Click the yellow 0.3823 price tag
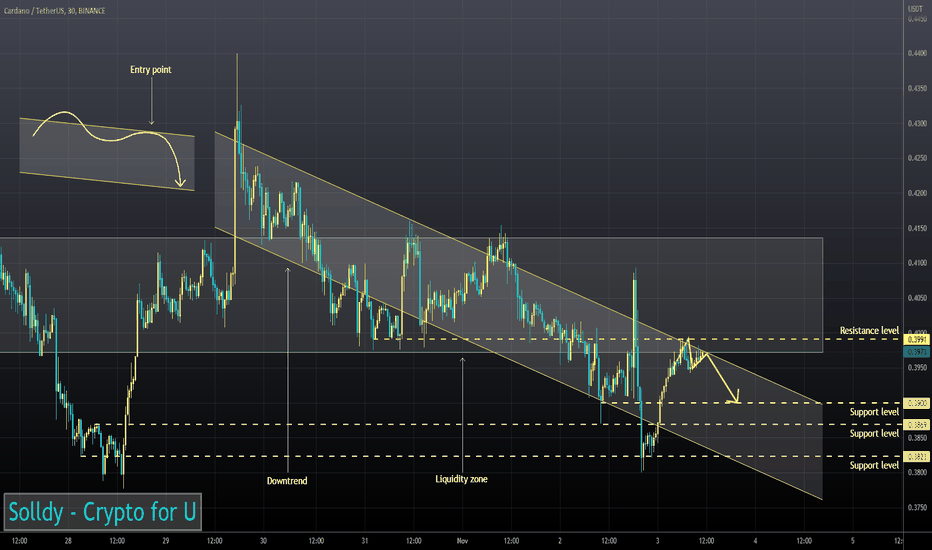 click(916, 457)
